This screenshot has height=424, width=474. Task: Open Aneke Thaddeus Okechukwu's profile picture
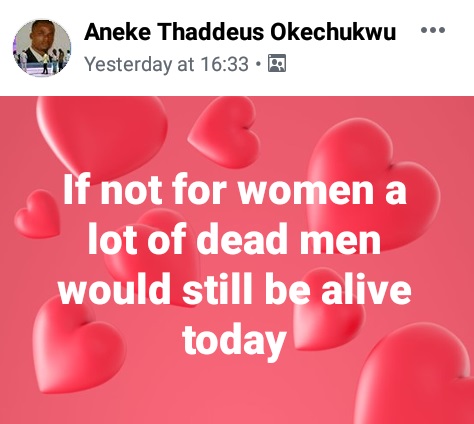click(x=42, y=48)
